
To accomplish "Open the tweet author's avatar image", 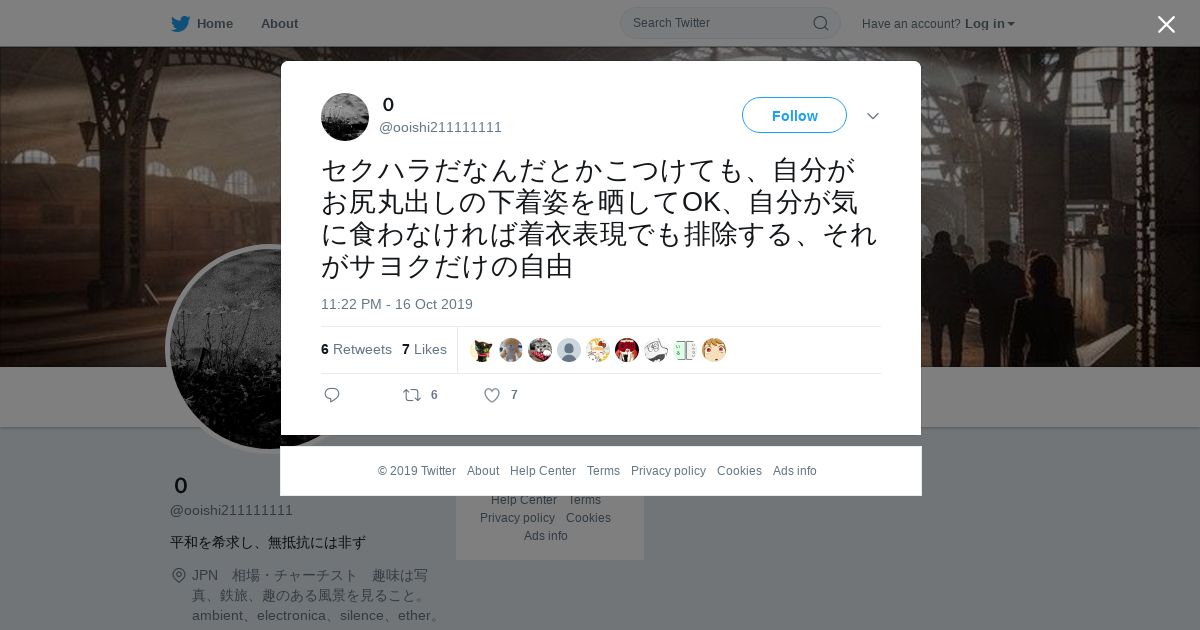I will coord(345,117).
